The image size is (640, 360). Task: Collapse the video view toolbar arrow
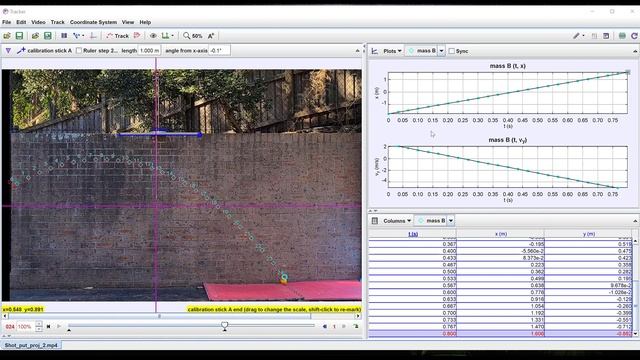(x=358, y=51)
